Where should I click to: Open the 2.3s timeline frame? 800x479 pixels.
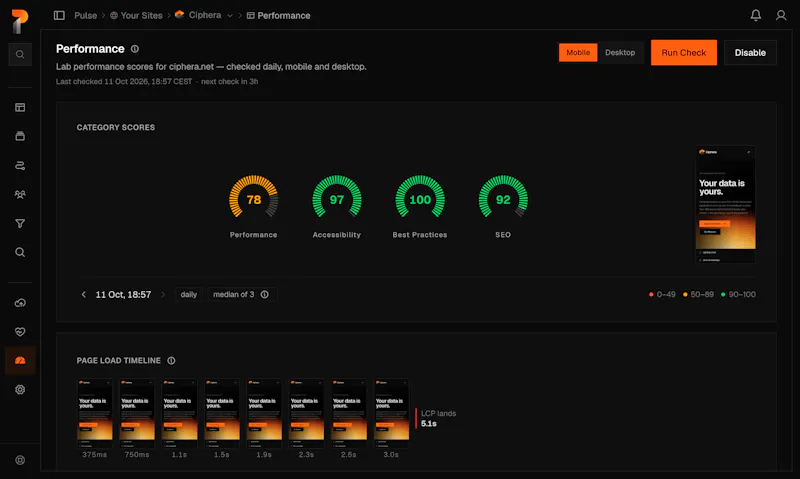(x=306, y=413)
